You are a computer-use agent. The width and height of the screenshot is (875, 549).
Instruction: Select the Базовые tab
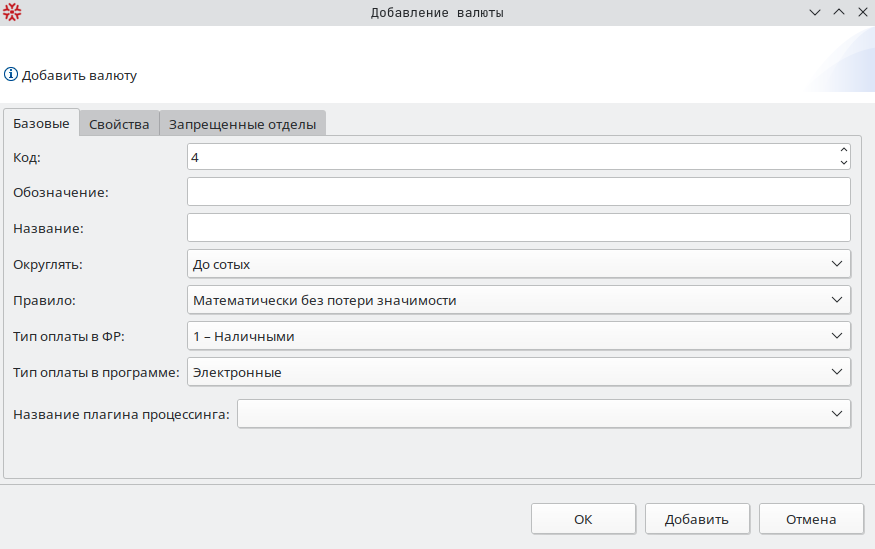pyautogui.click(x=41, y=124)
